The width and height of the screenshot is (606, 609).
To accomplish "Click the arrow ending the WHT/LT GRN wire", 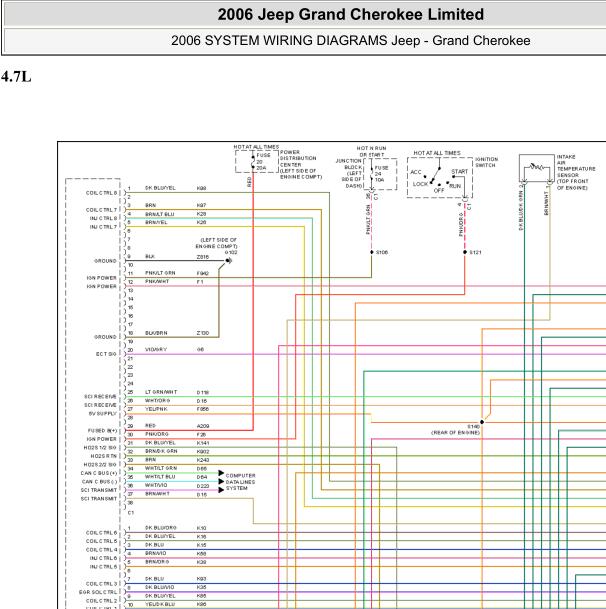I will (x=221, y=473).
